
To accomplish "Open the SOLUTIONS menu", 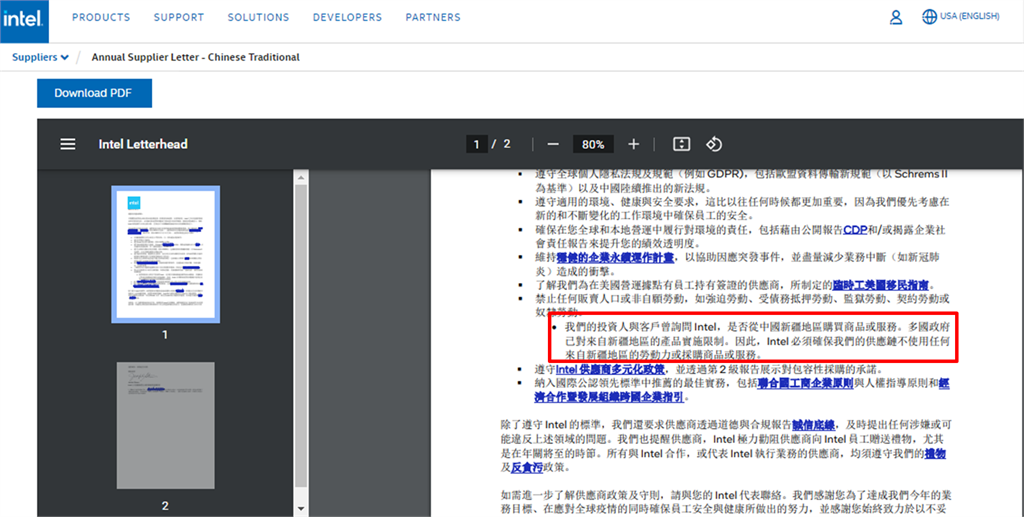I will coord(258,18).
